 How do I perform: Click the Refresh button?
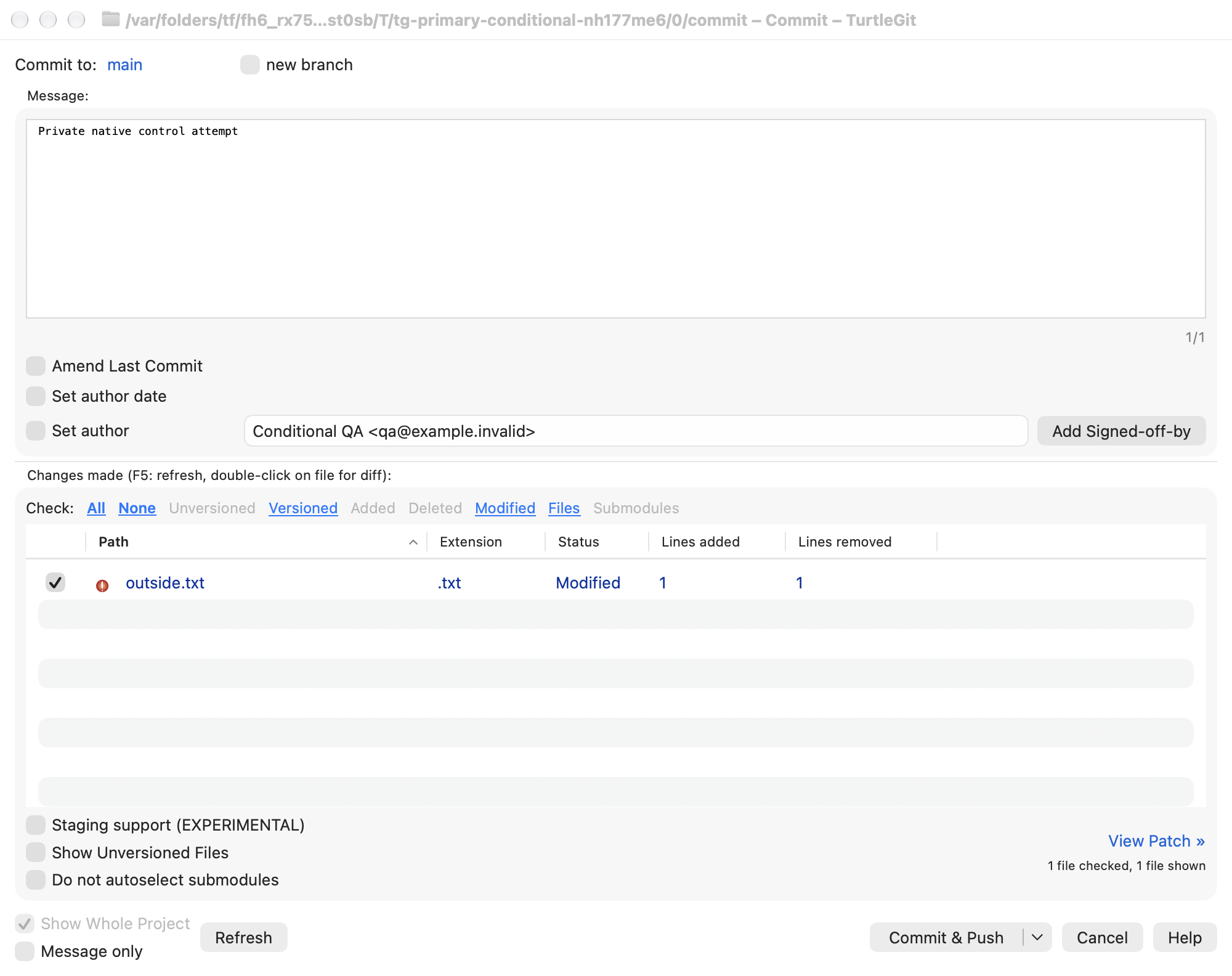pos(243,938)
